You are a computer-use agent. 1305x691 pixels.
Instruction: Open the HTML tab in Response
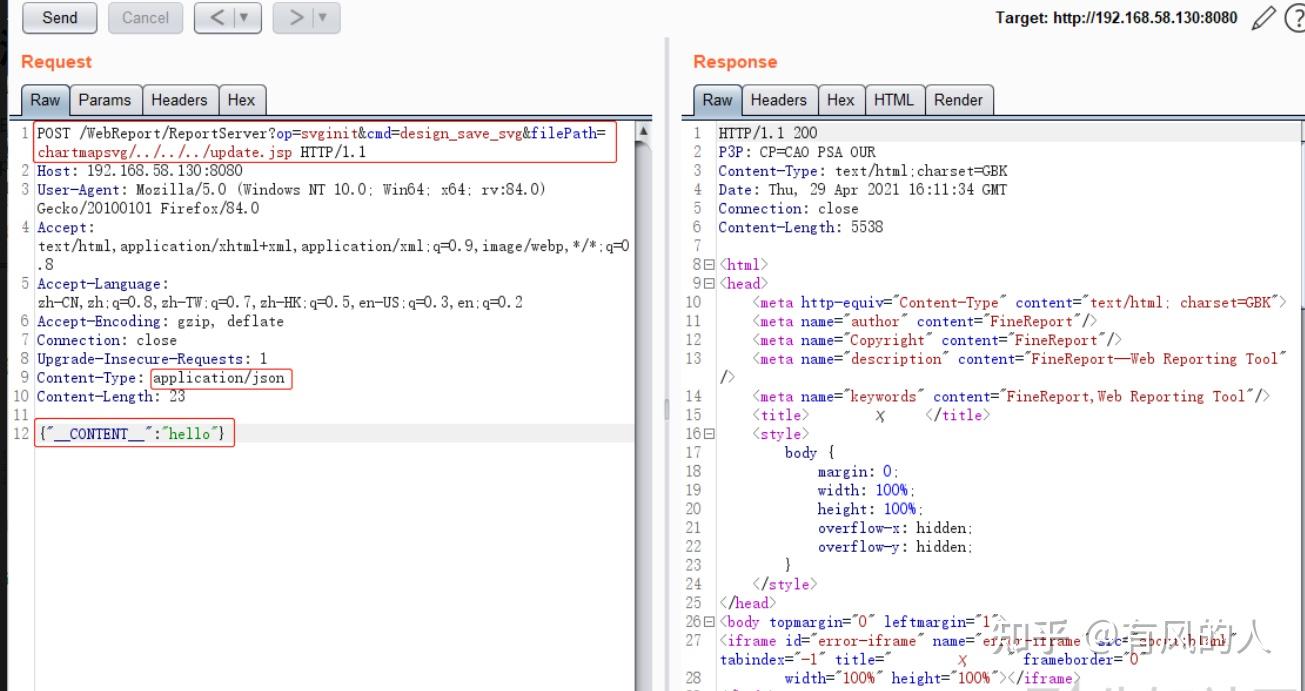pyautogui.click(x=894, y=100)
